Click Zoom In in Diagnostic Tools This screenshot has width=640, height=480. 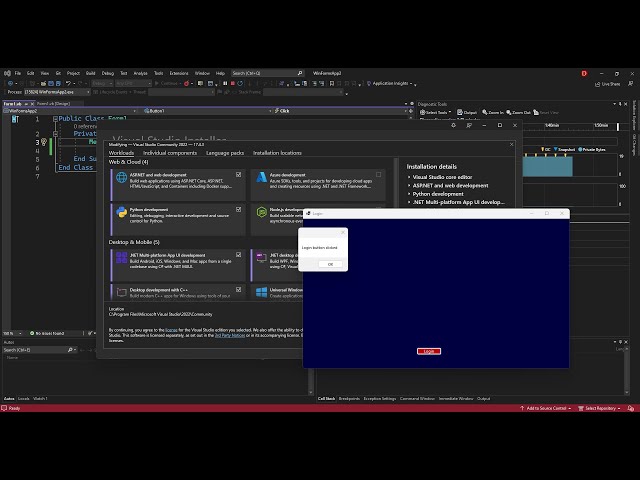pos(493,112)
